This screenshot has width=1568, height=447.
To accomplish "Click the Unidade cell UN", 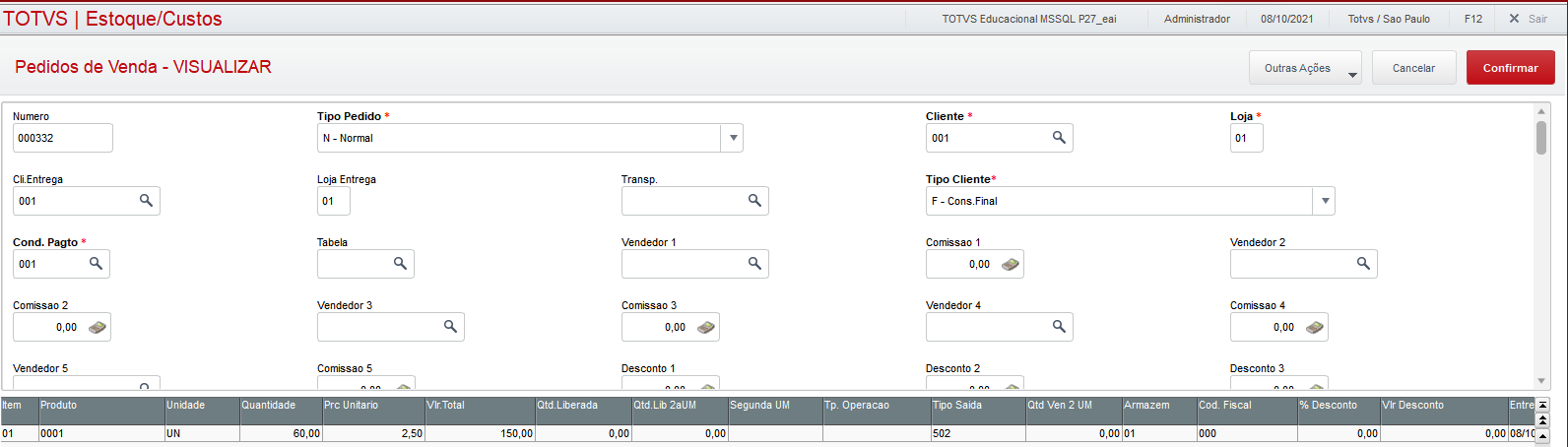I will [202, 433].
